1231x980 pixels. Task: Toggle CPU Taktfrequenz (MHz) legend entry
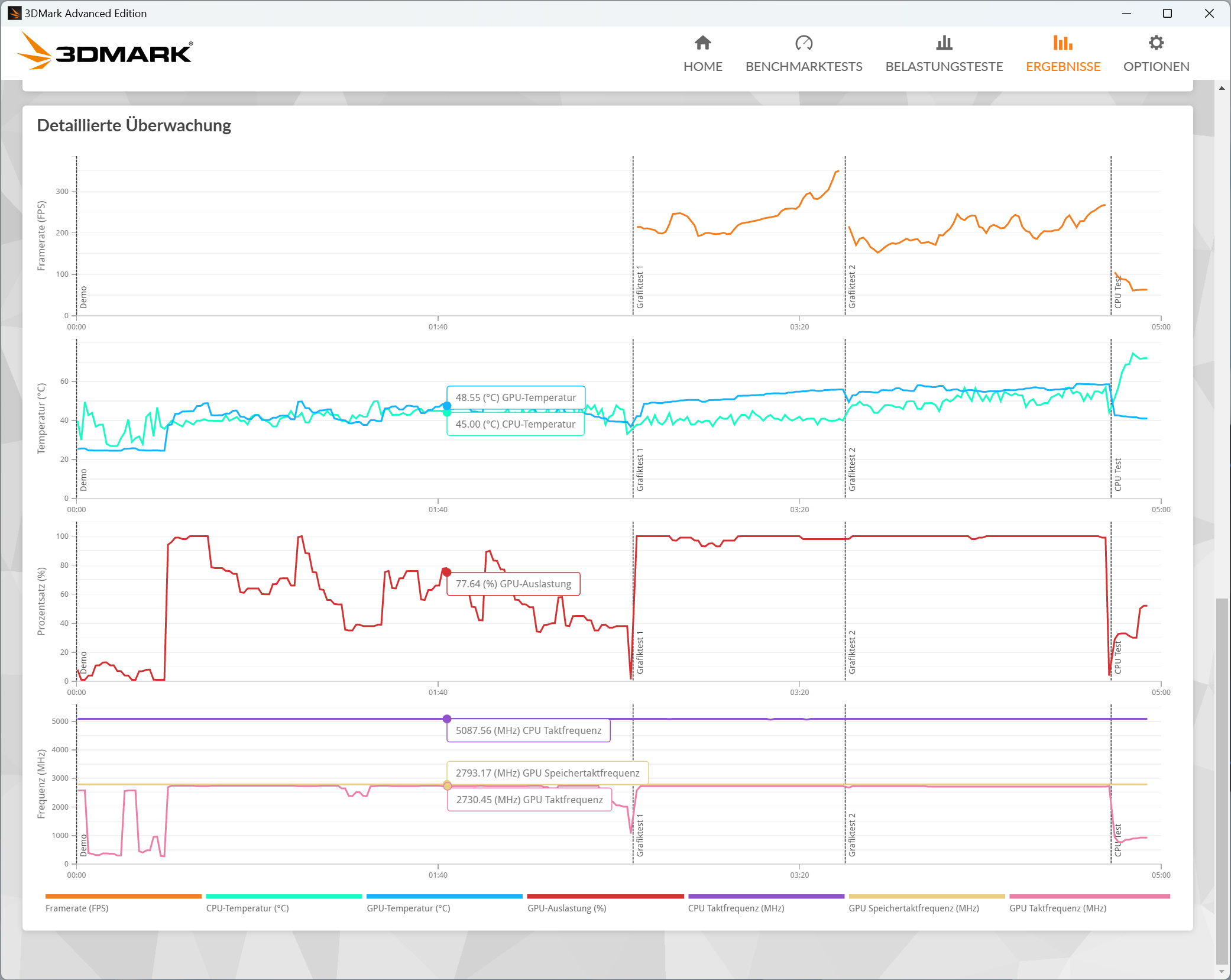[736, 908]
